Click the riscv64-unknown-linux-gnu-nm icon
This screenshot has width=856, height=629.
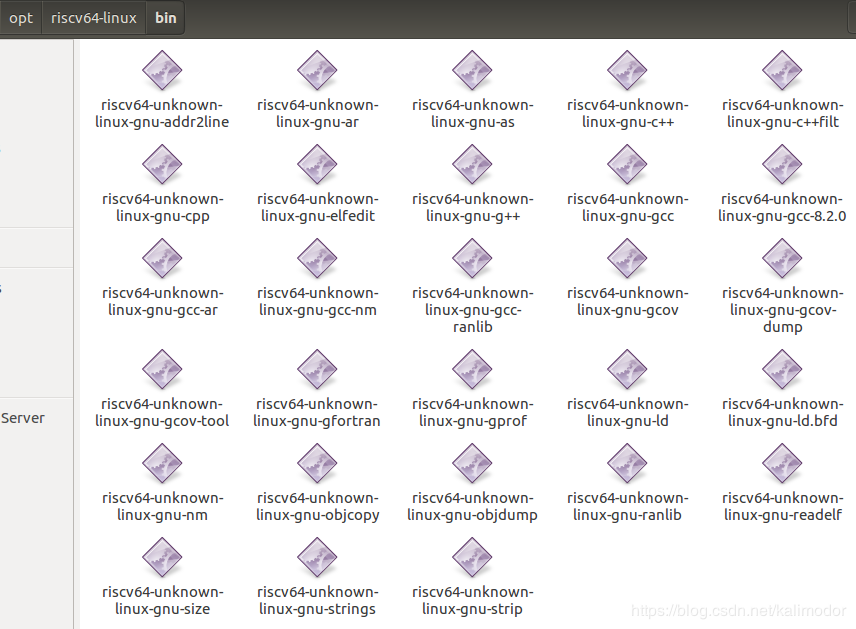(x=162, y=464)
